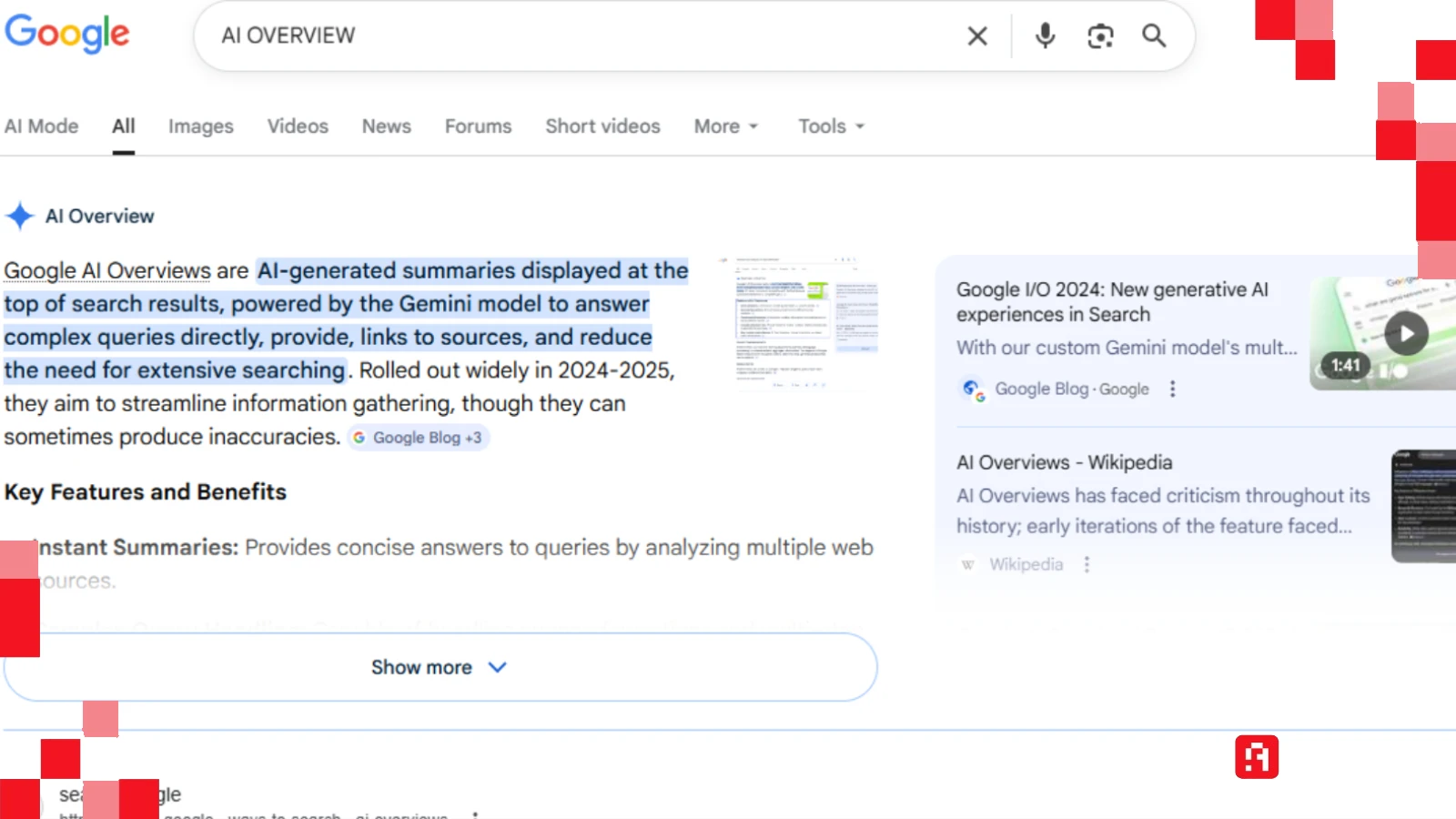Click the search input field
This screenshot has width=1456, height=819.
[582, 36]
